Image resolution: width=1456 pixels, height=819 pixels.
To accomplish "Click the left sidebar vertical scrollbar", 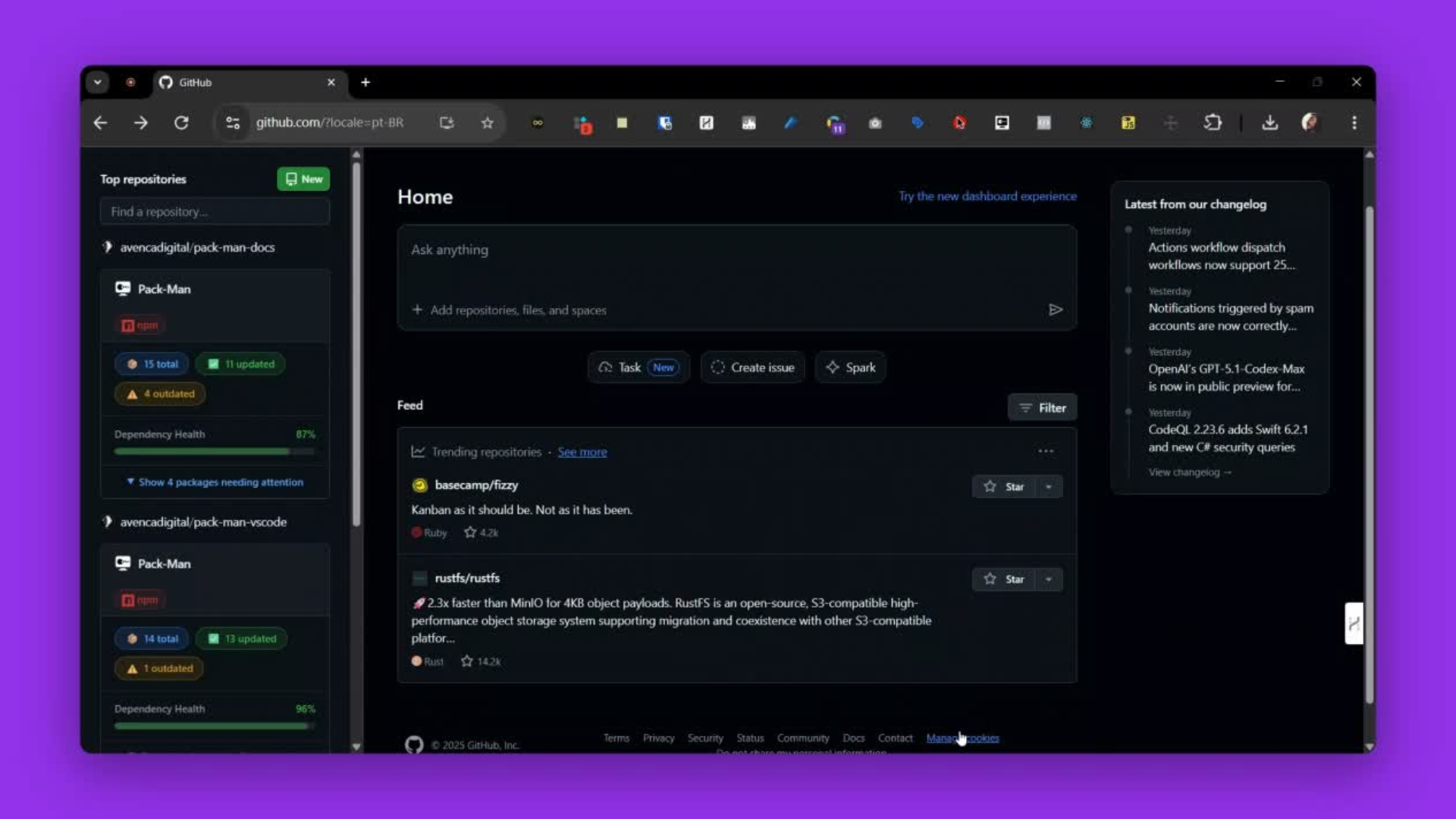I will point(356,341).
